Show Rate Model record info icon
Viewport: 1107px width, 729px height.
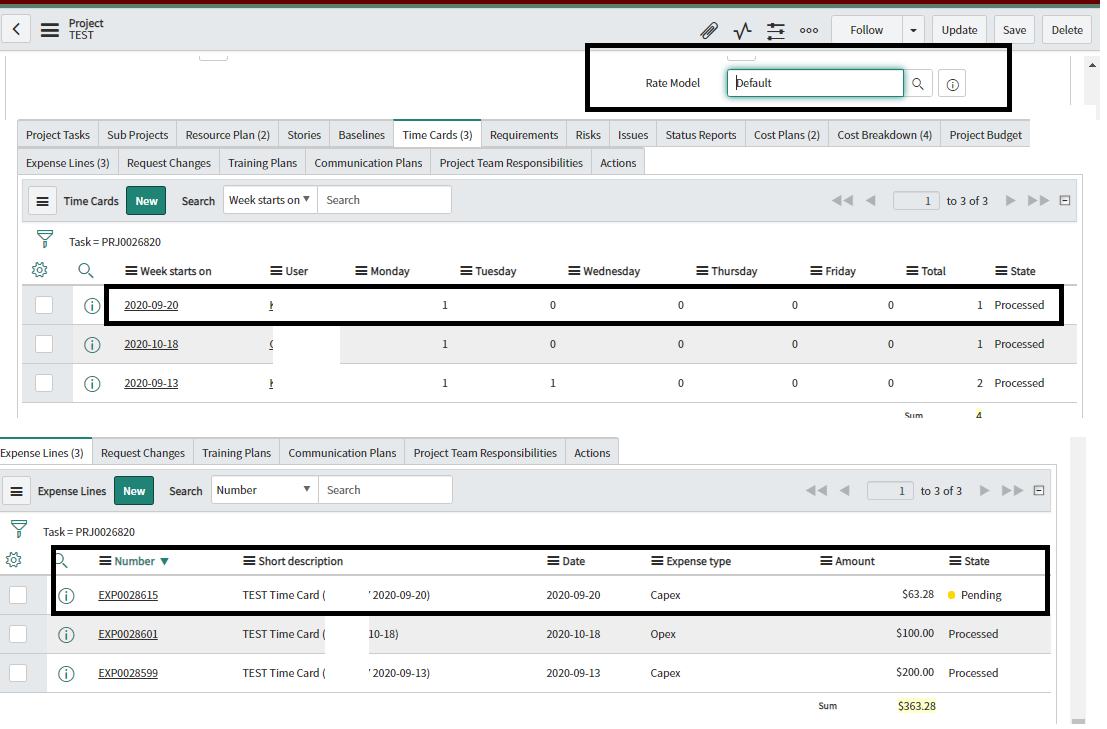[x=952, y=85]
